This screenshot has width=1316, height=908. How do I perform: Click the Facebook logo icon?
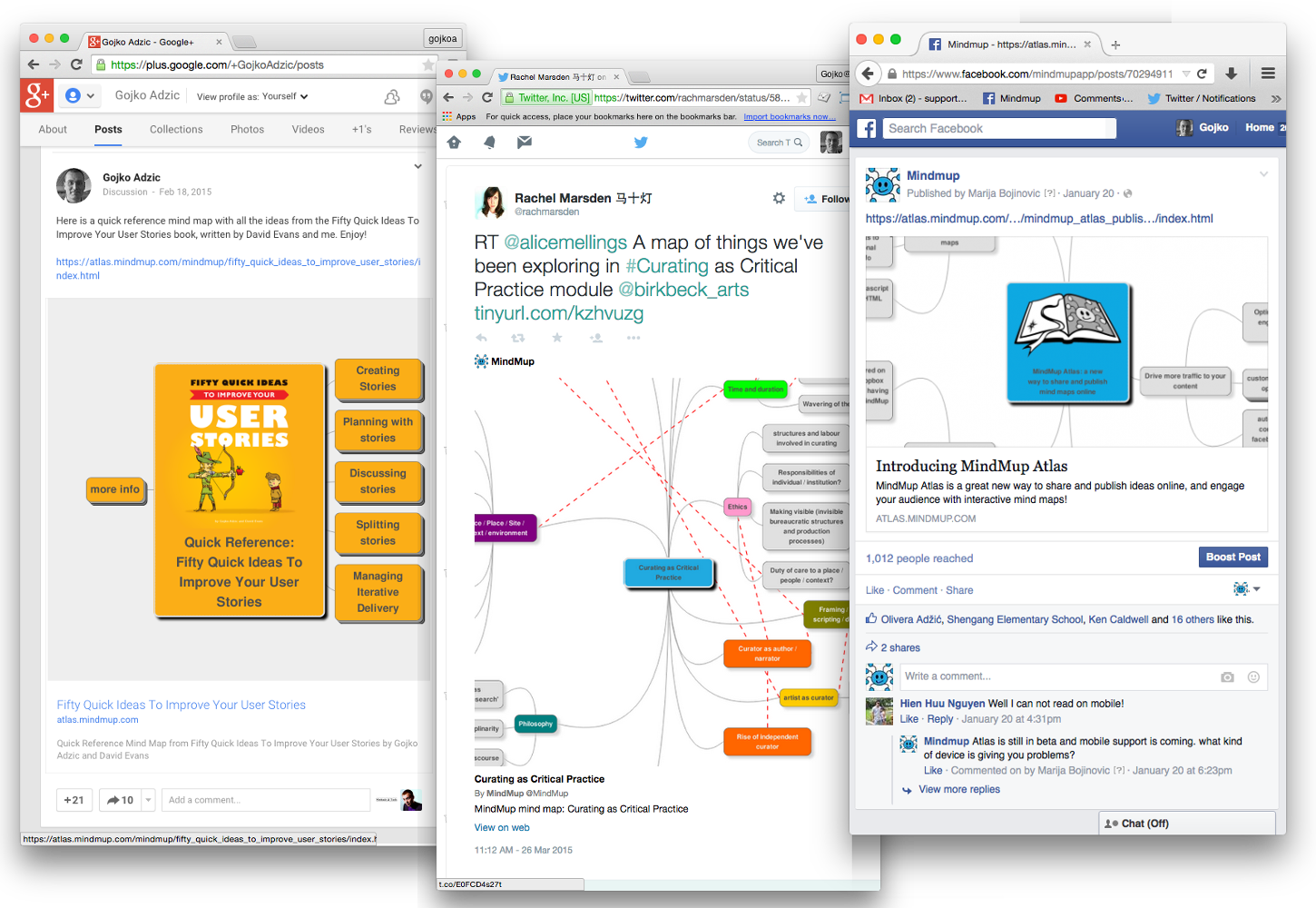pos(867,128)
